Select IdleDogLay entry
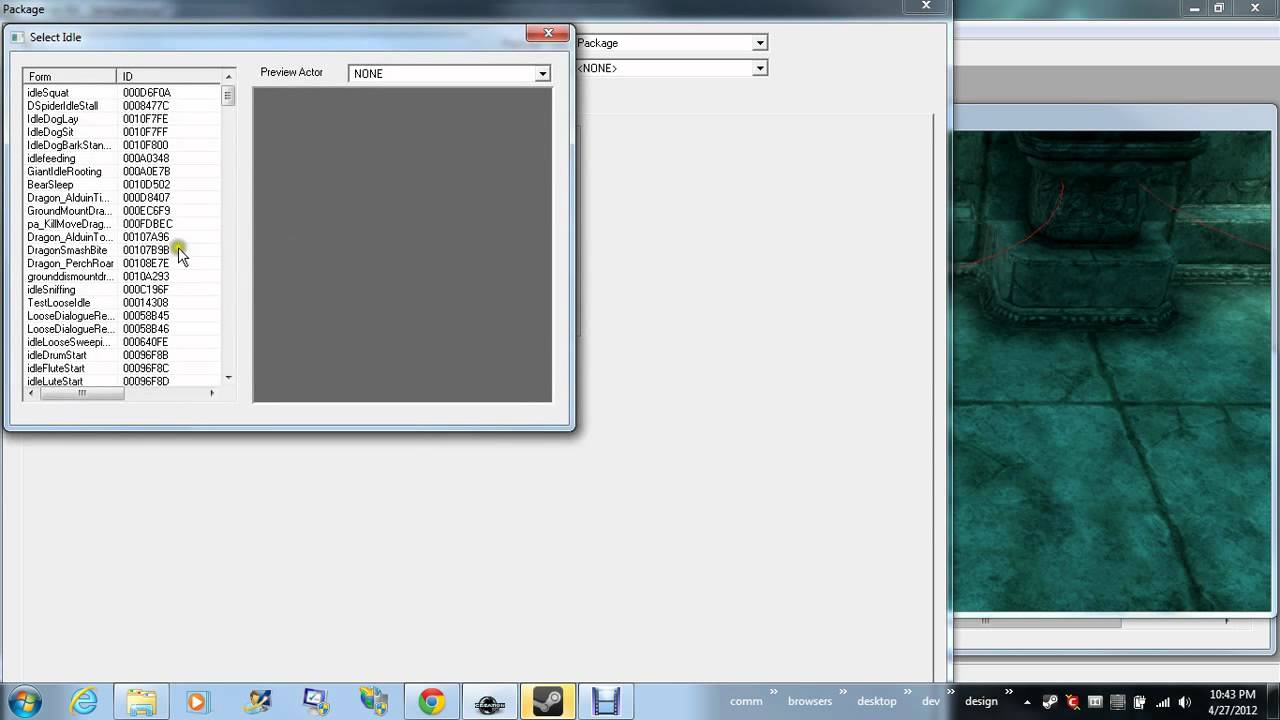The image size is (1280, 720). click(x=52, y=119)
